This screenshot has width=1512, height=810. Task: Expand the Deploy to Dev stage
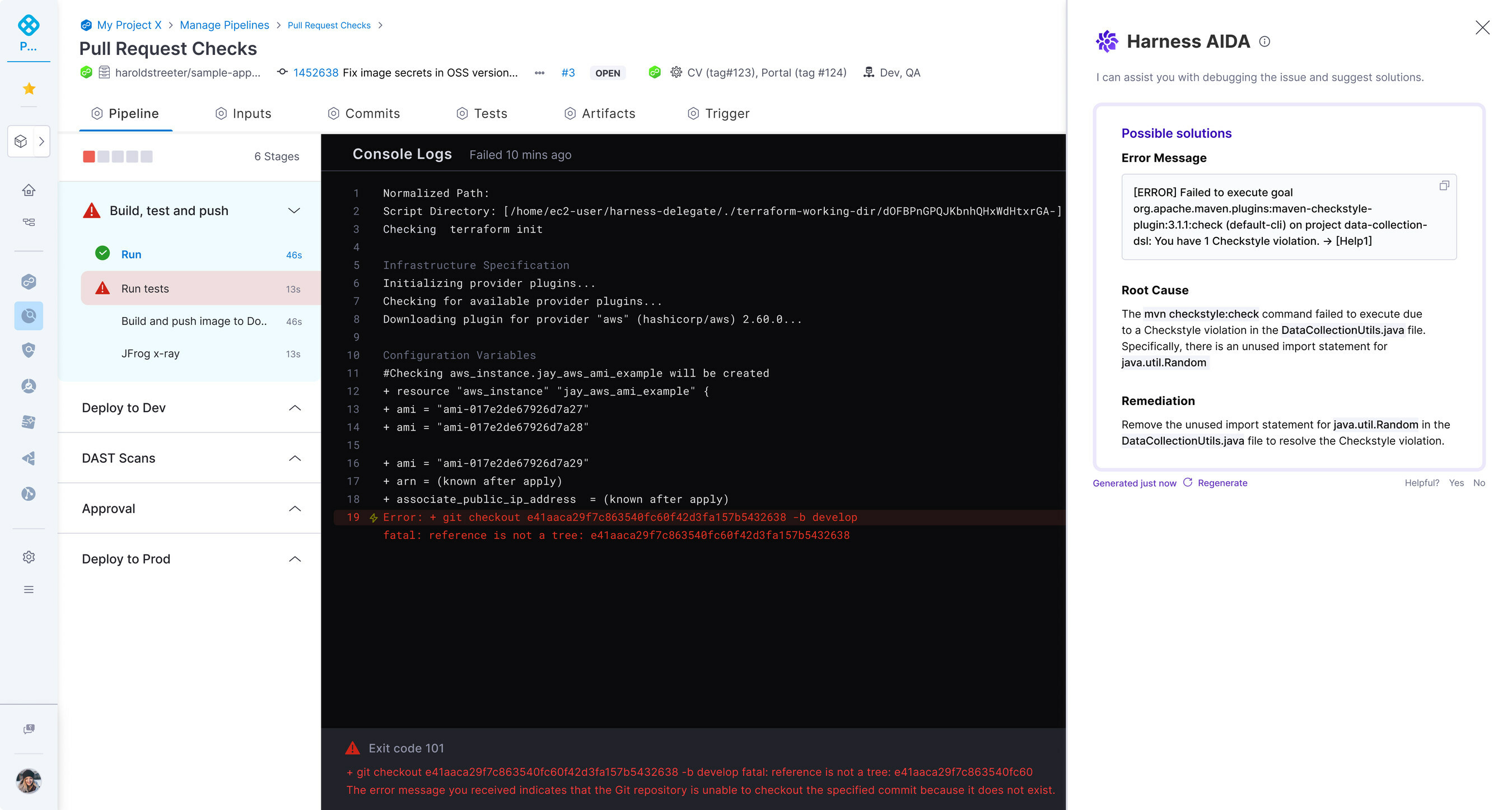295,408
